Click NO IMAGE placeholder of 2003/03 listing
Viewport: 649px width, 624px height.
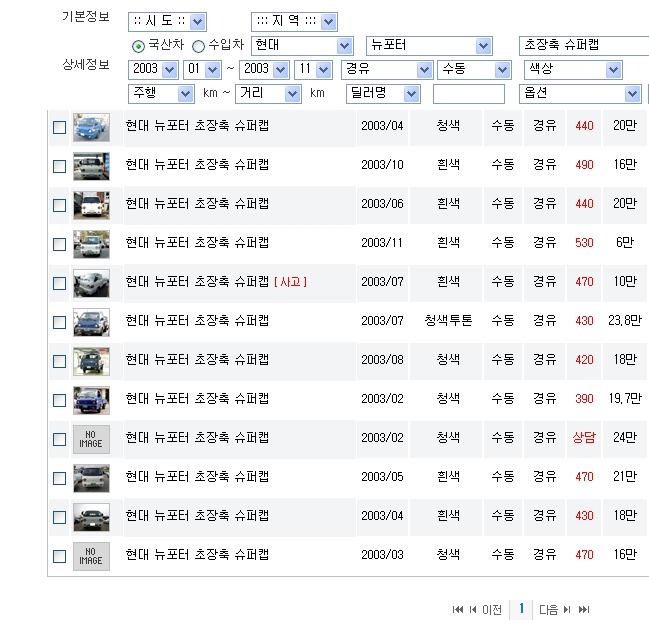tap(91, 556)
